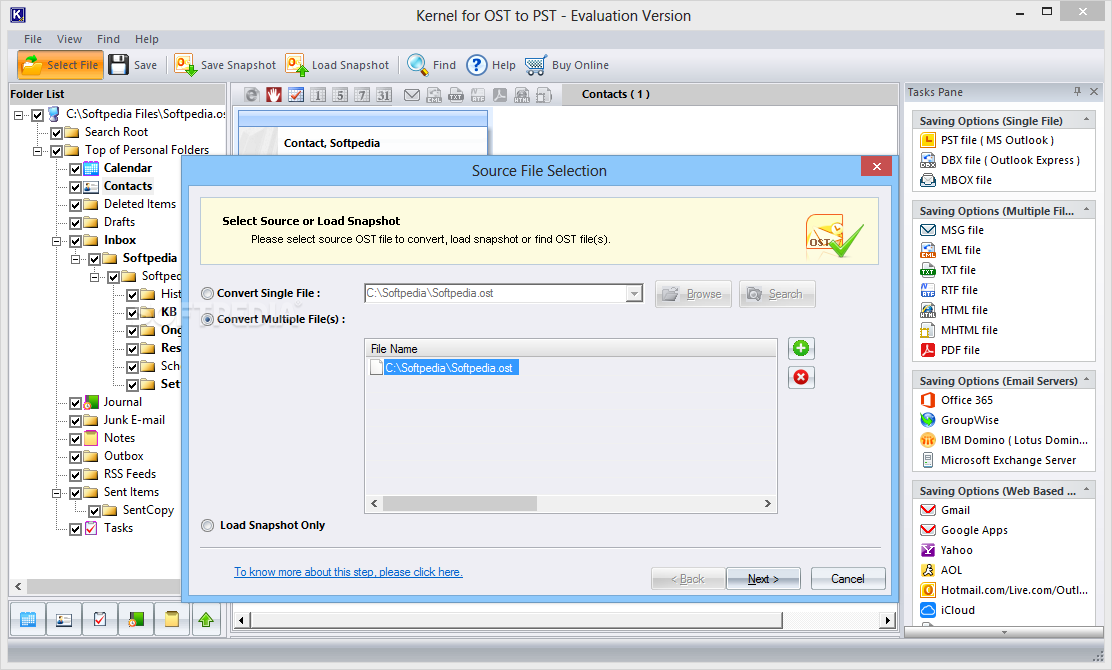
Task: Click red X remove file icon
Action: [x=801, y=377]
